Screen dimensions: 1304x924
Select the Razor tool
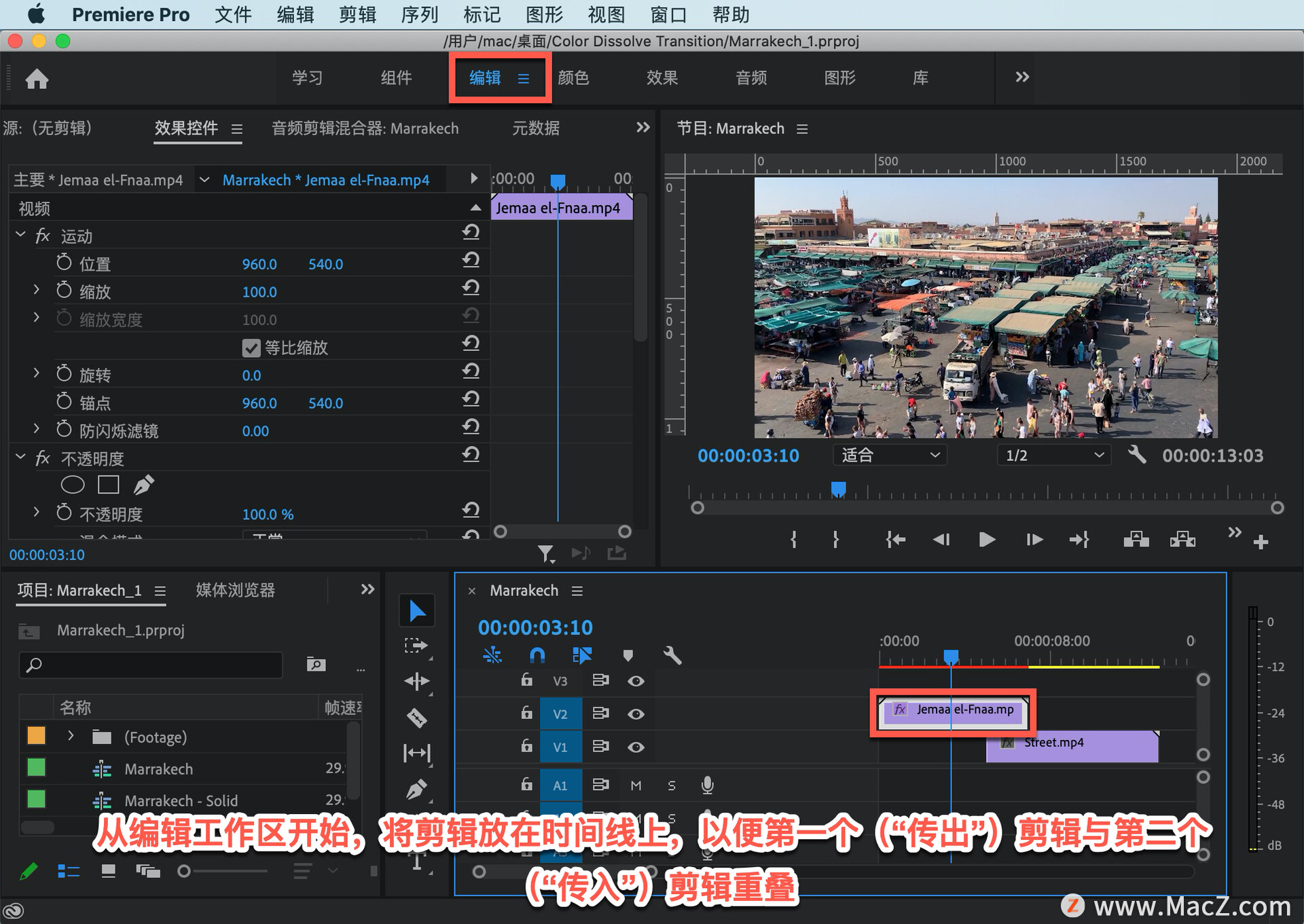coord(416,717)
